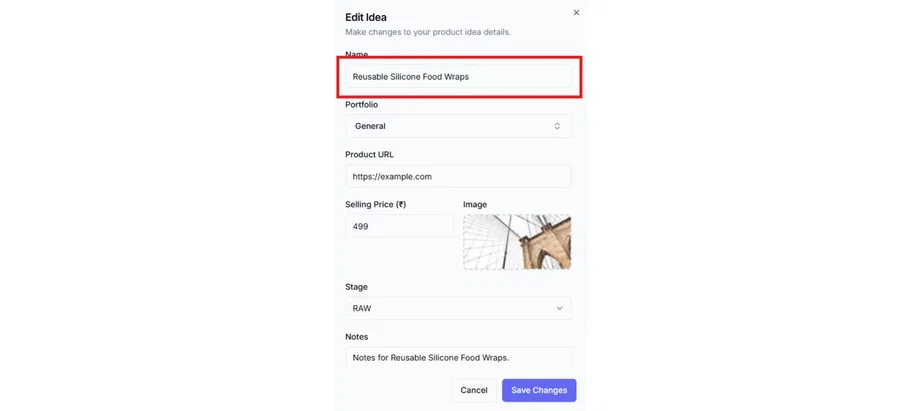Click the chevron arrow in Stage field
The width and height of the screenshot is (920, 411).
pyautogui.click(x=559, y=309)
